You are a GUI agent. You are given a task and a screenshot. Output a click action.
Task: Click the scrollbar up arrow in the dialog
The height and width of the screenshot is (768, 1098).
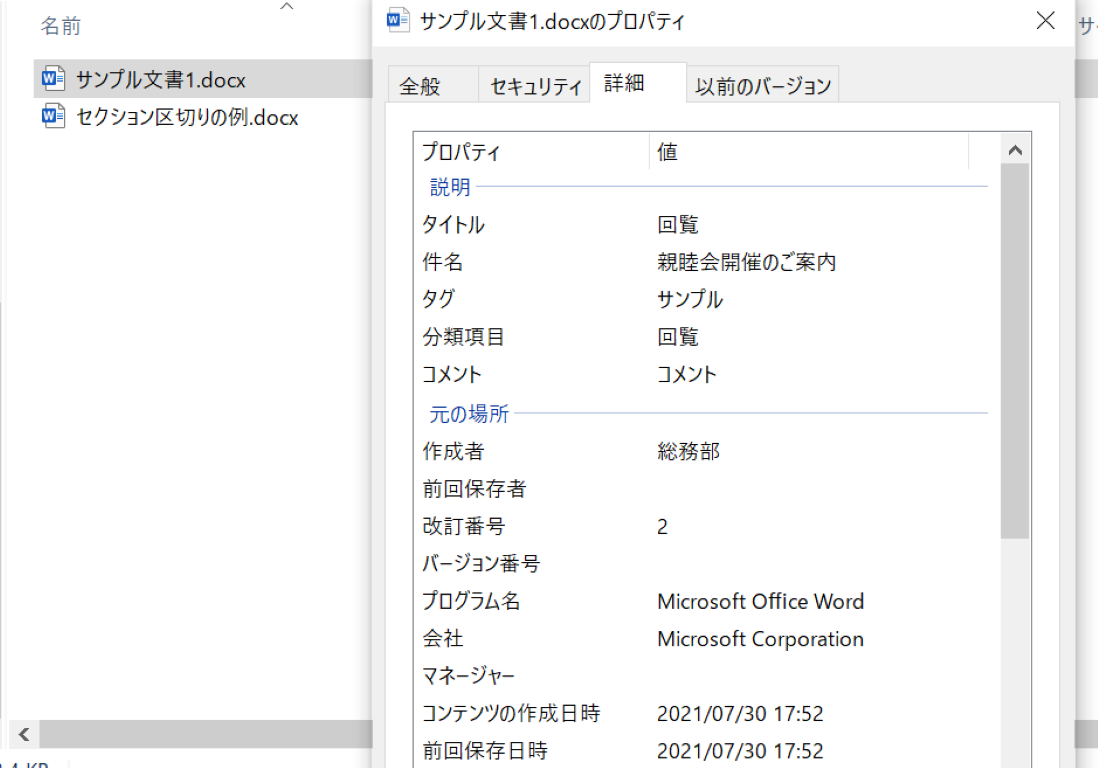pyautogui.click(x=1015, y=148)
